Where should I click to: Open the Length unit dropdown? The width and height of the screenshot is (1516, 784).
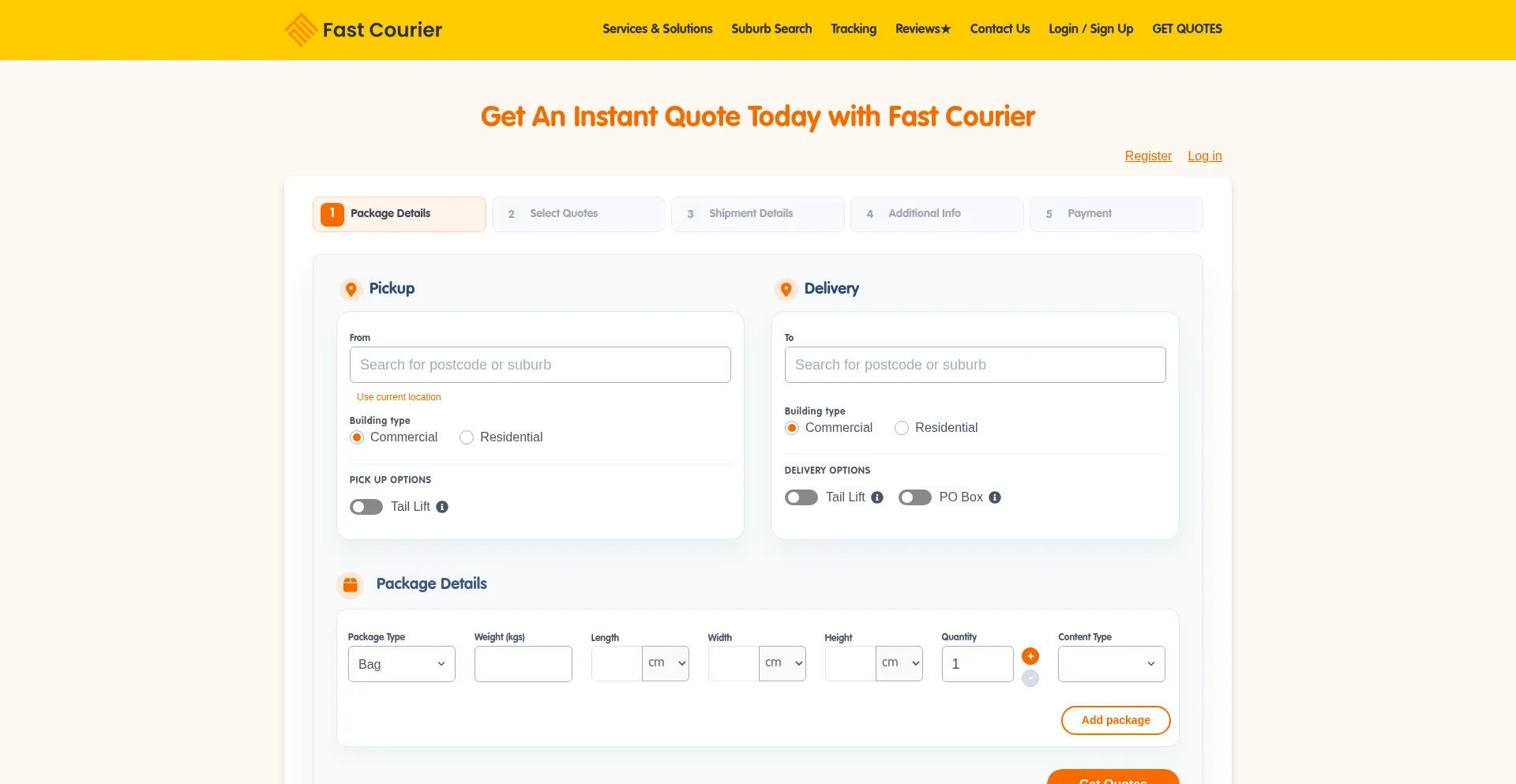666,663
